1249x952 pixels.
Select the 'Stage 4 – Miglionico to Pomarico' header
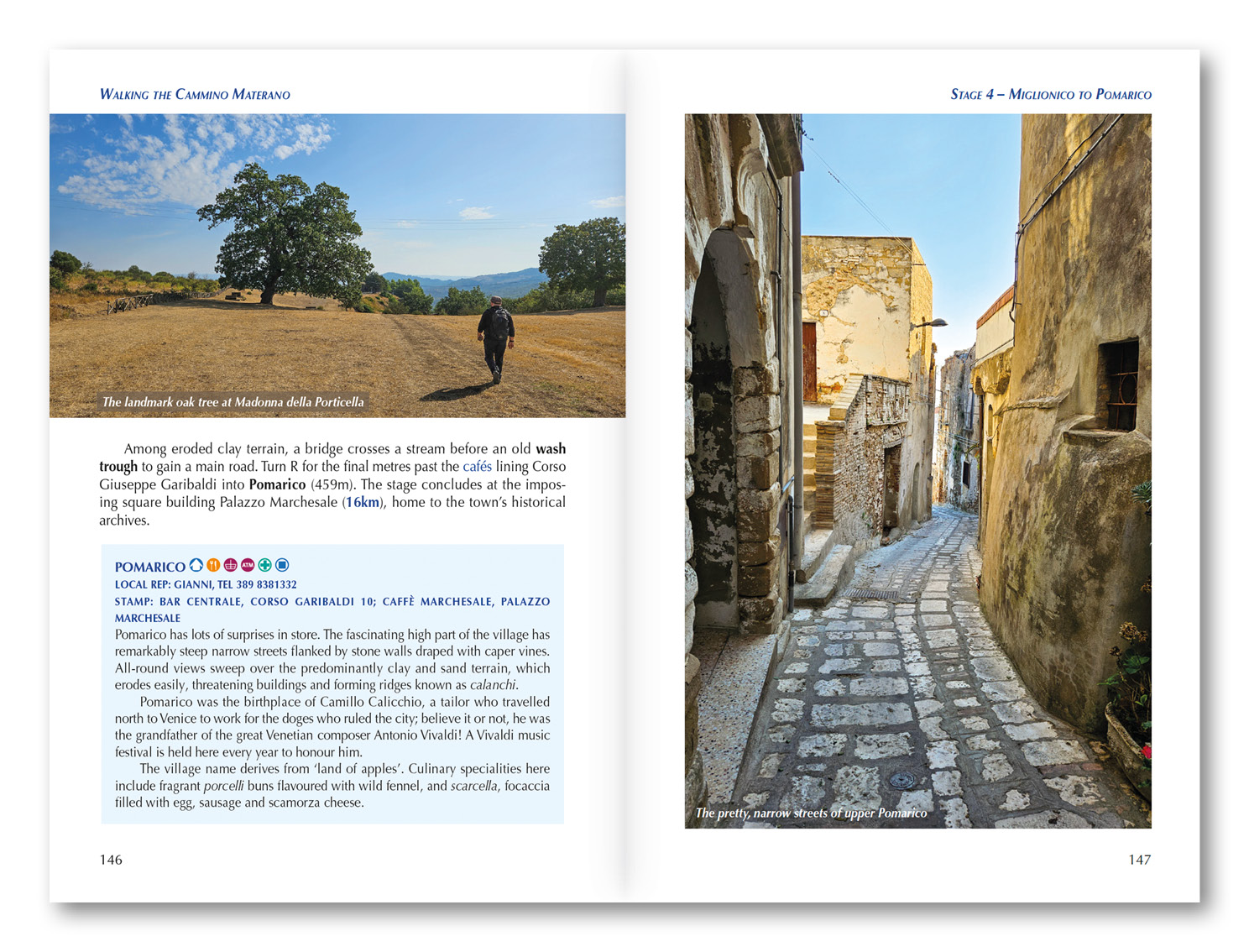(x=1050, y=94)
